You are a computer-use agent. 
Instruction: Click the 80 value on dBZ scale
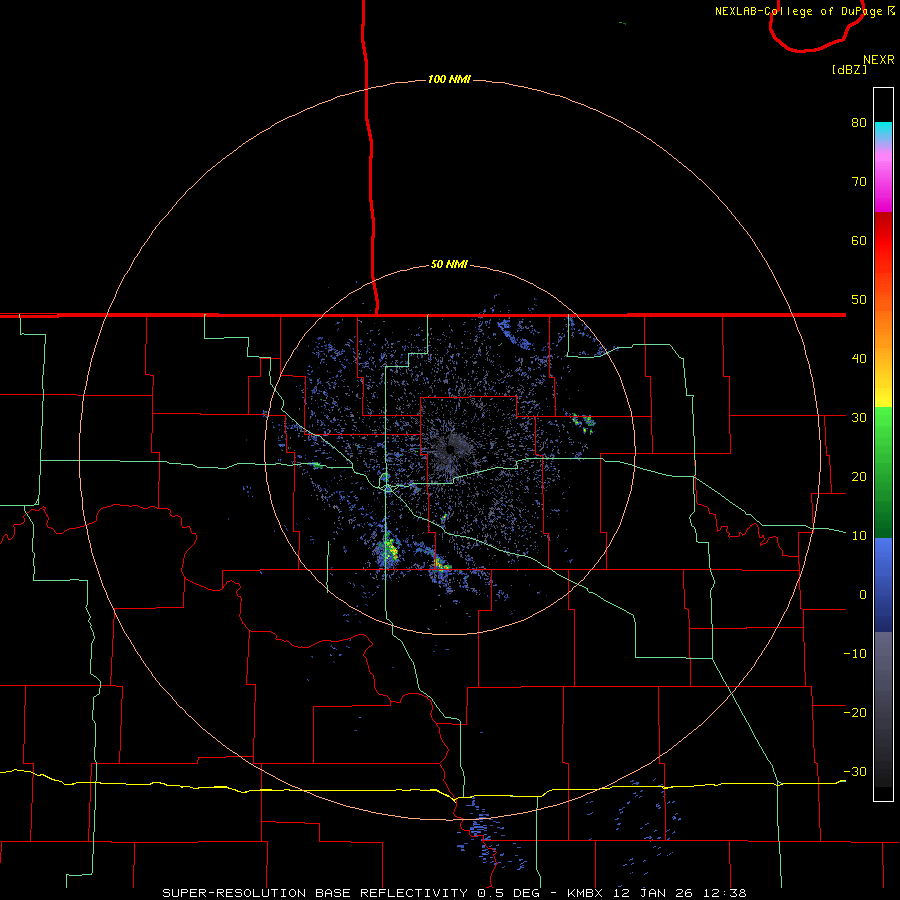[859, 122]
